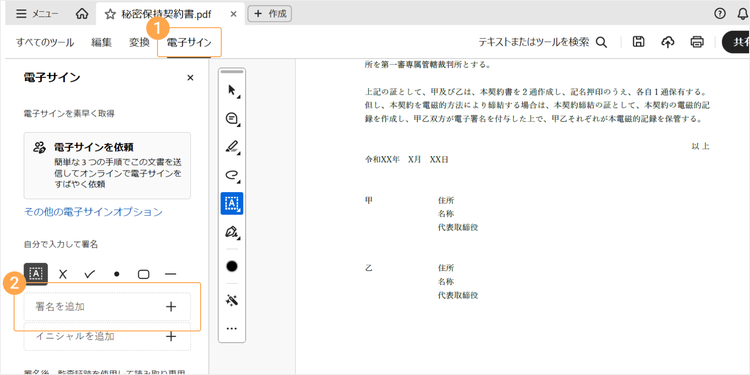
Task: Click 署名を追加 button
Action: click(107, 307)
